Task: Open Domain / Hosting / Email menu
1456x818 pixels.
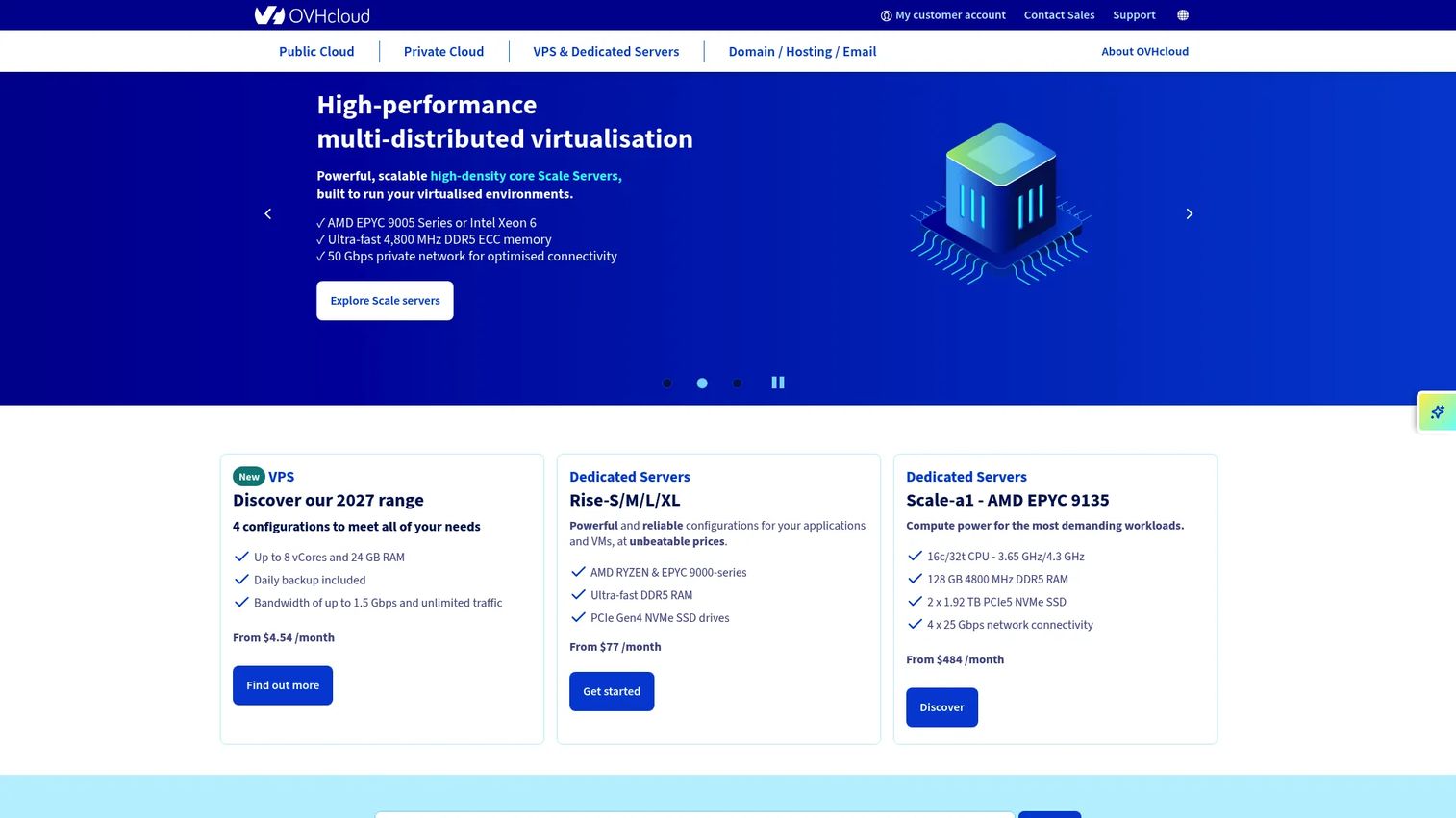Action: 802,52
